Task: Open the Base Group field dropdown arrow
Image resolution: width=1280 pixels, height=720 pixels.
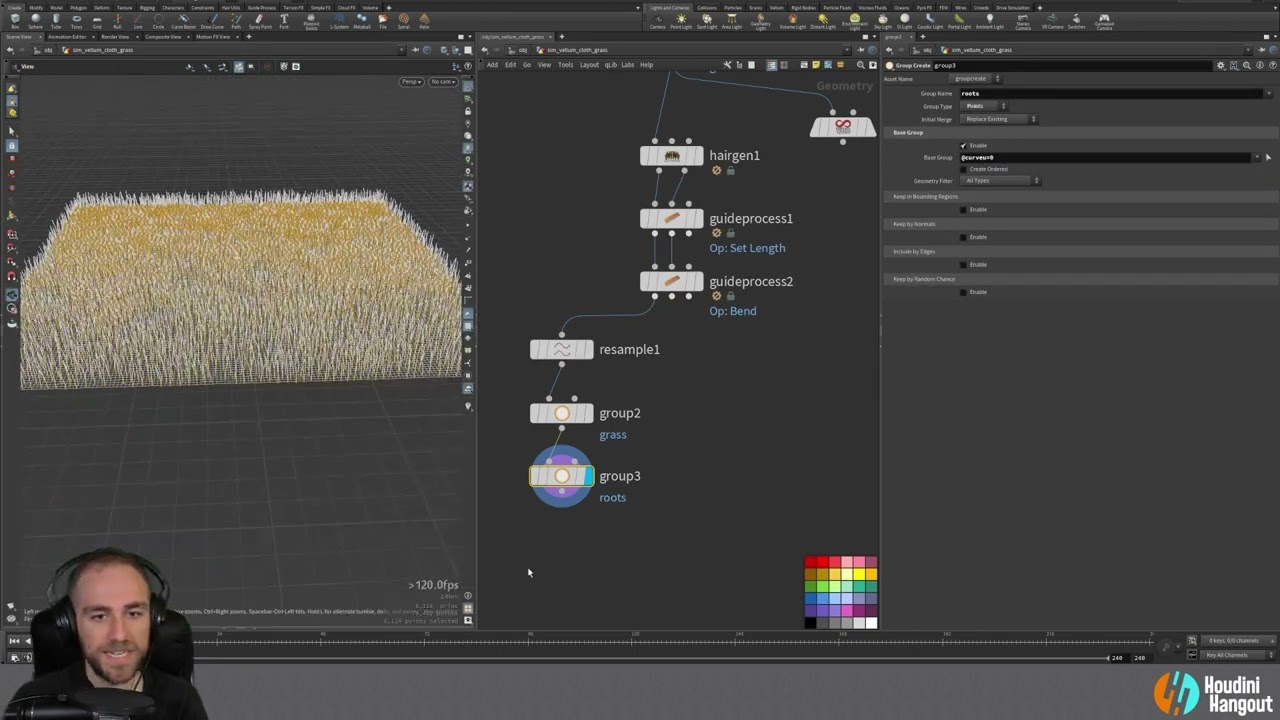Action: pyautogui.click(x=1257, y=157)
